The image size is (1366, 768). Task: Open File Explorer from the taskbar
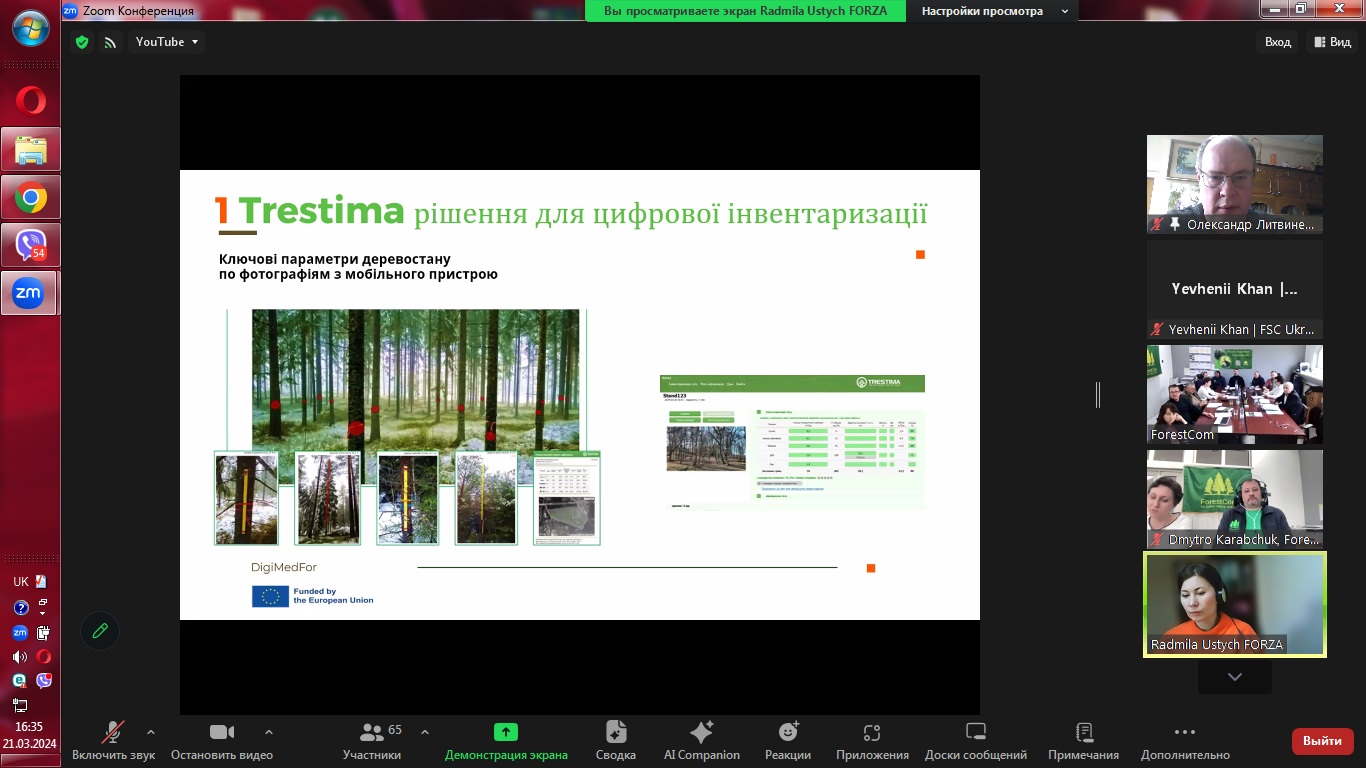[x=30, y=149]
